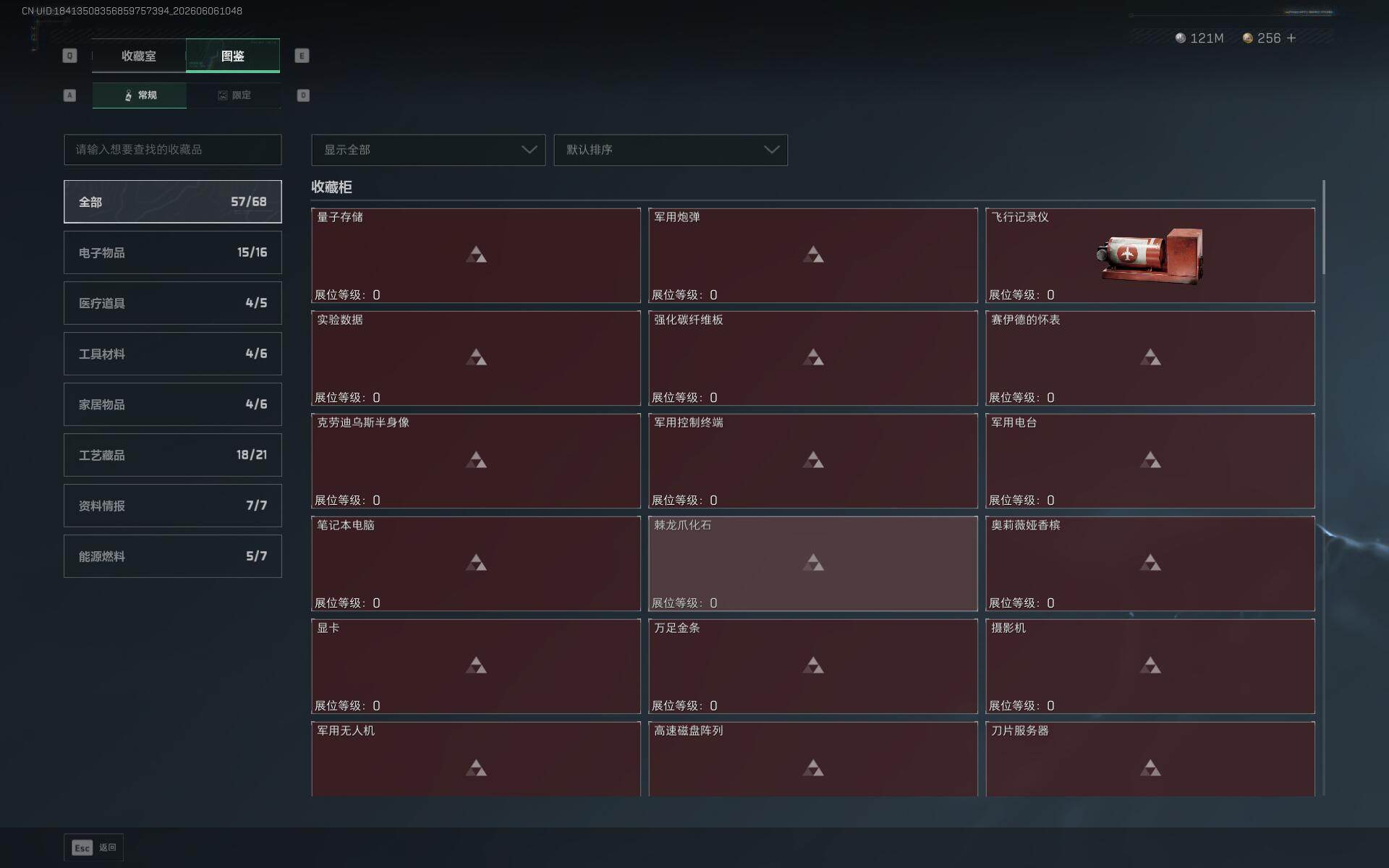Click the 摄影机 card placeholder icon
1389x868 pixels.
pos(1150,665)
